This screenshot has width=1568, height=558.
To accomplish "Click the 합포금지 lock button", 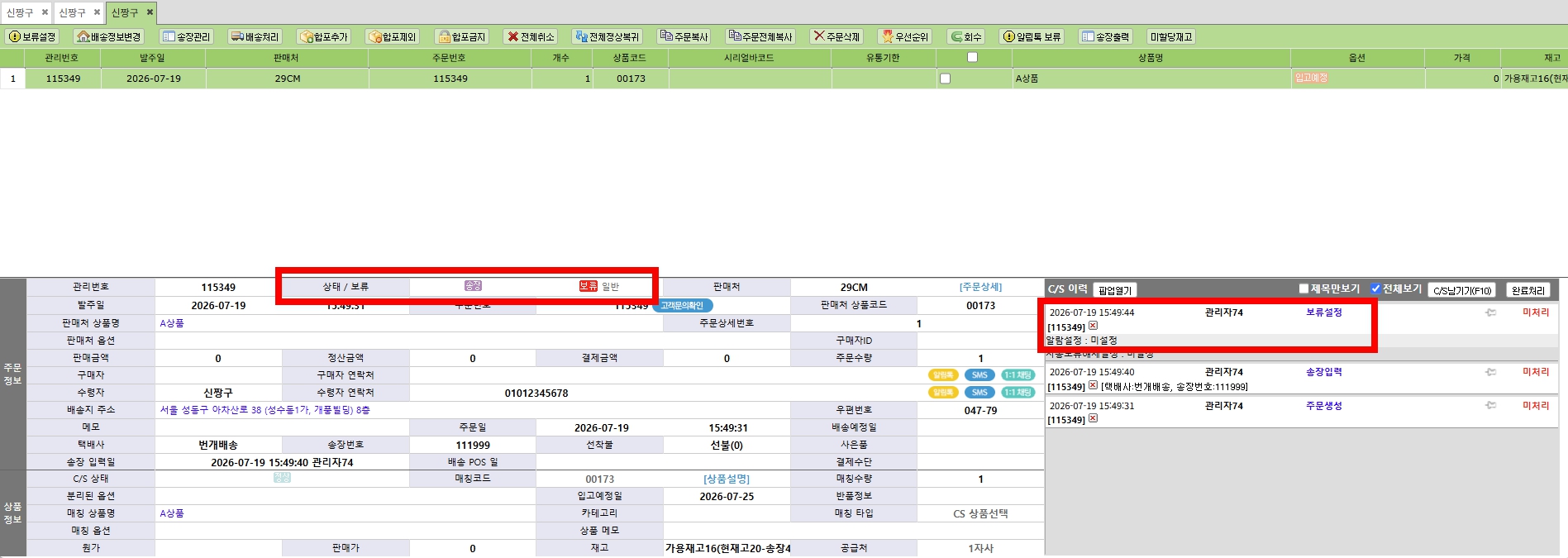I will 461,36.
